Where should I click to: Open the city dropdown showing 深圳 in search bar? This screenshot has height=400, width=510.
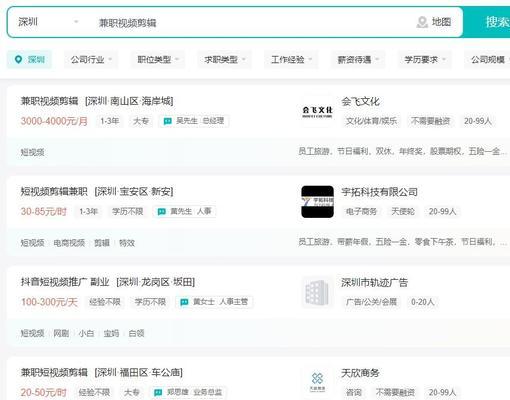[48, 22]
